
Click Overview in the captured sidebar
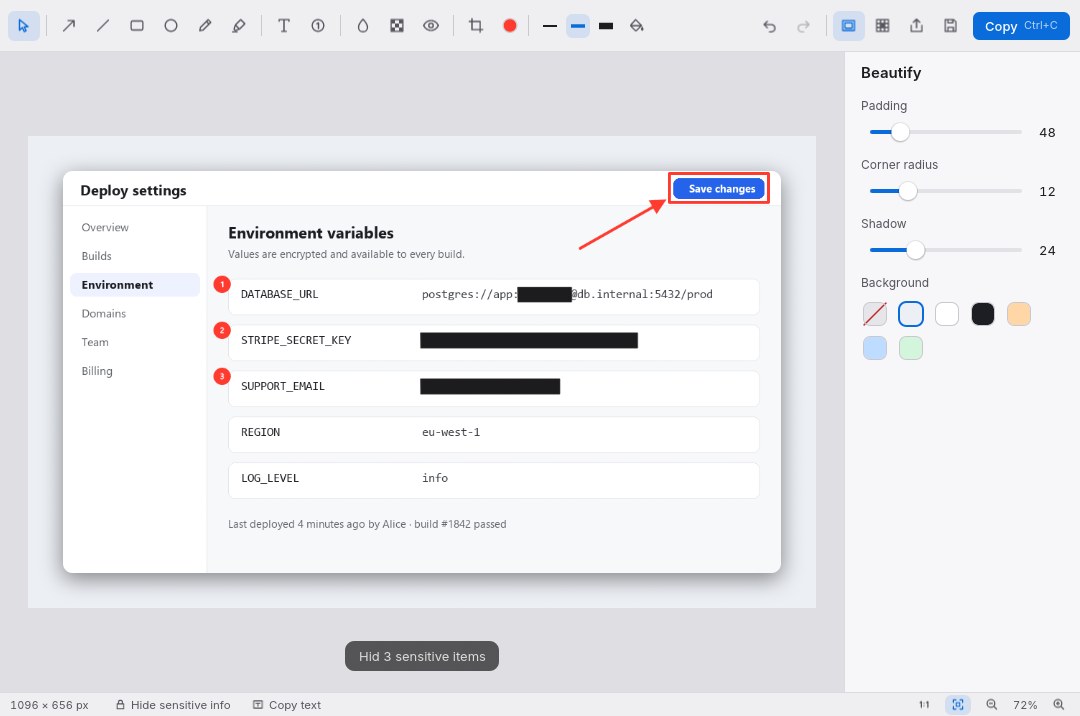click(x=105, y=227)
